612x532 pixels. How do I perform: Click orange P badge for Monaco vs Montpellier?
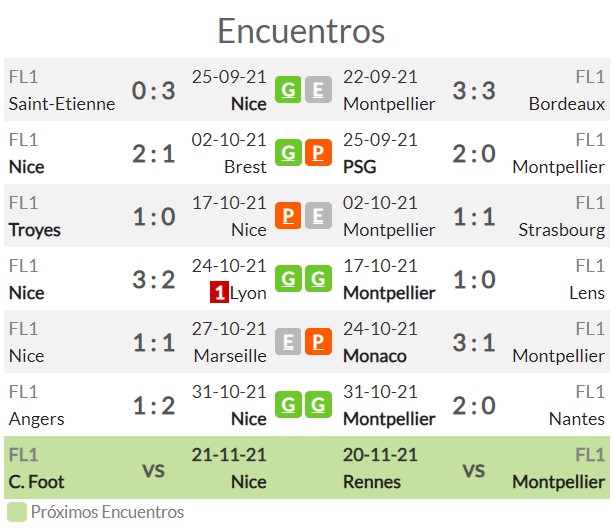coord(318,342)
